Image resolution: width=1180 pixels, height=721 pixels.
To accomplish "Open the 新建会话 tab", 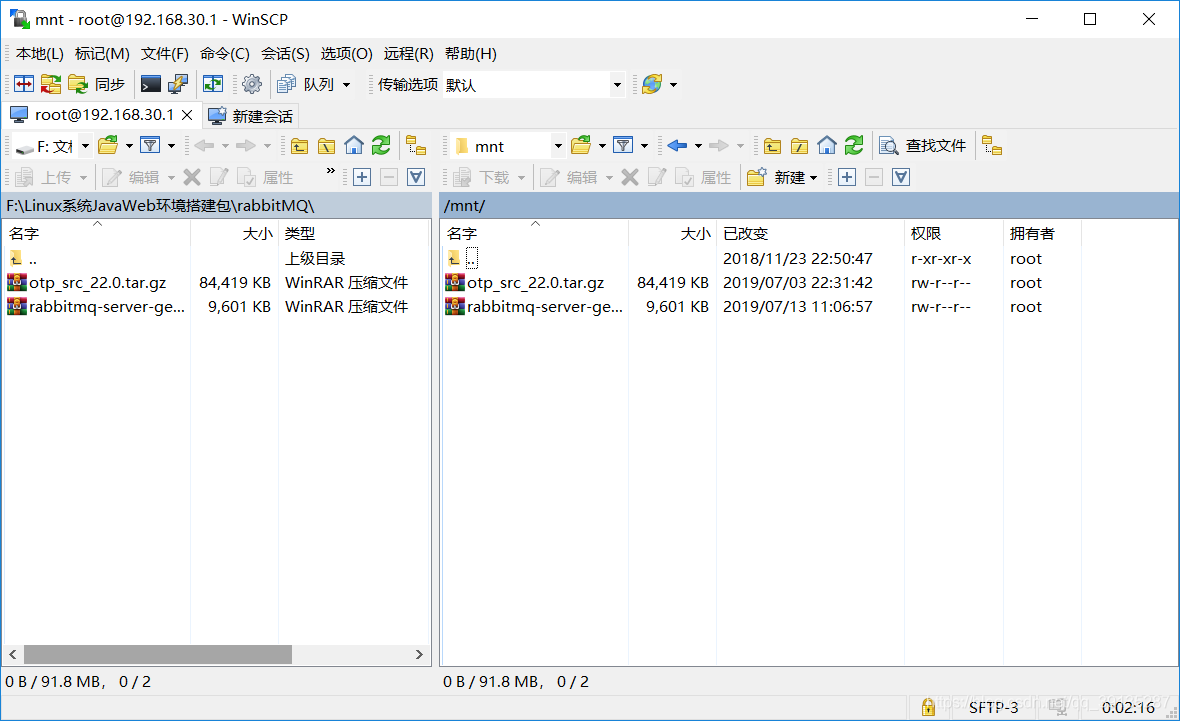I will (x=250, y=116).
